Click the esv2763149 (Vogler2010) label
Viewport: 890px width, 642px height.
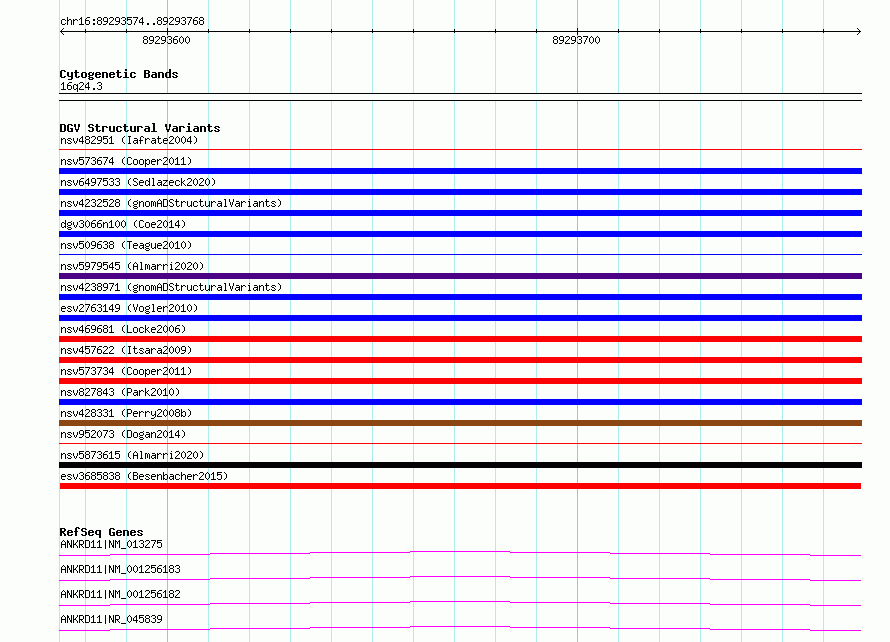pyautogui.click(x=129, y=308)
